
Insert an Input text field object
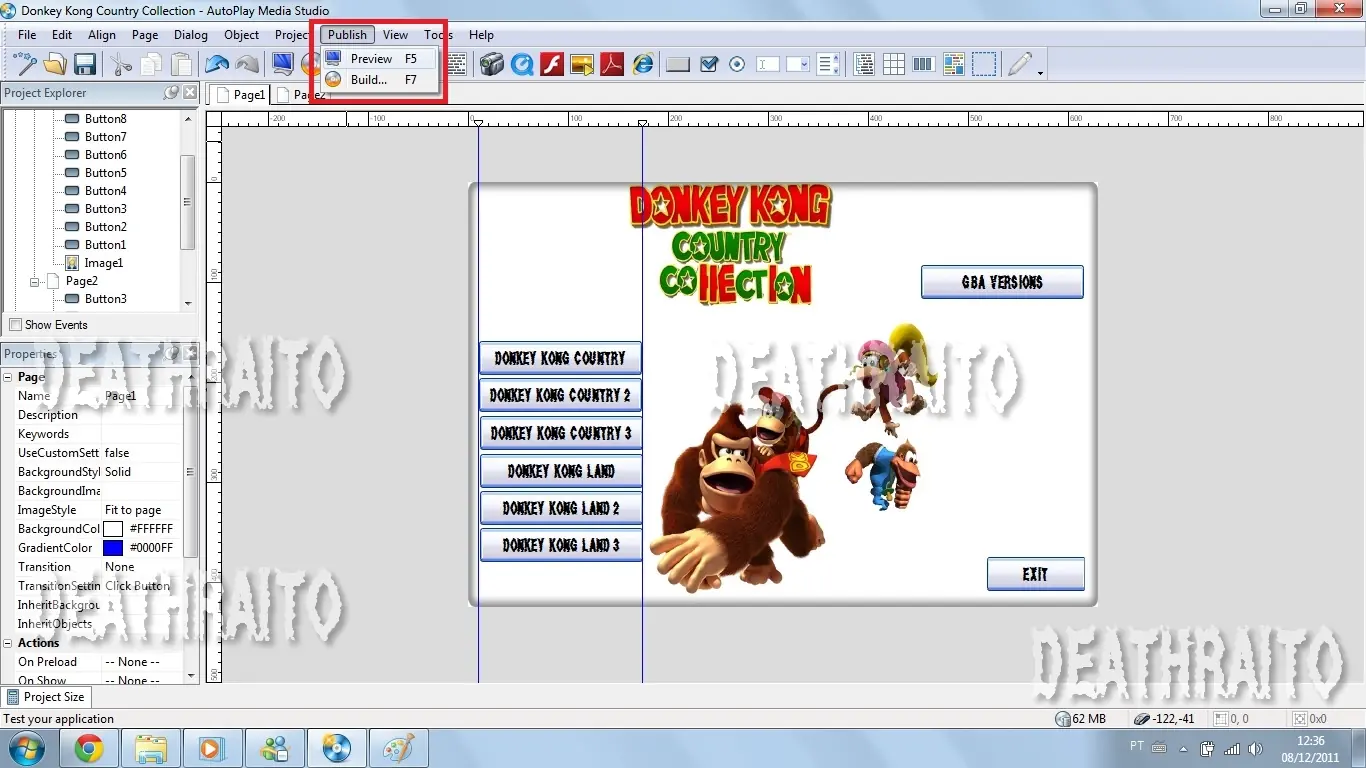pyautogui.click(x=768, y=65)
